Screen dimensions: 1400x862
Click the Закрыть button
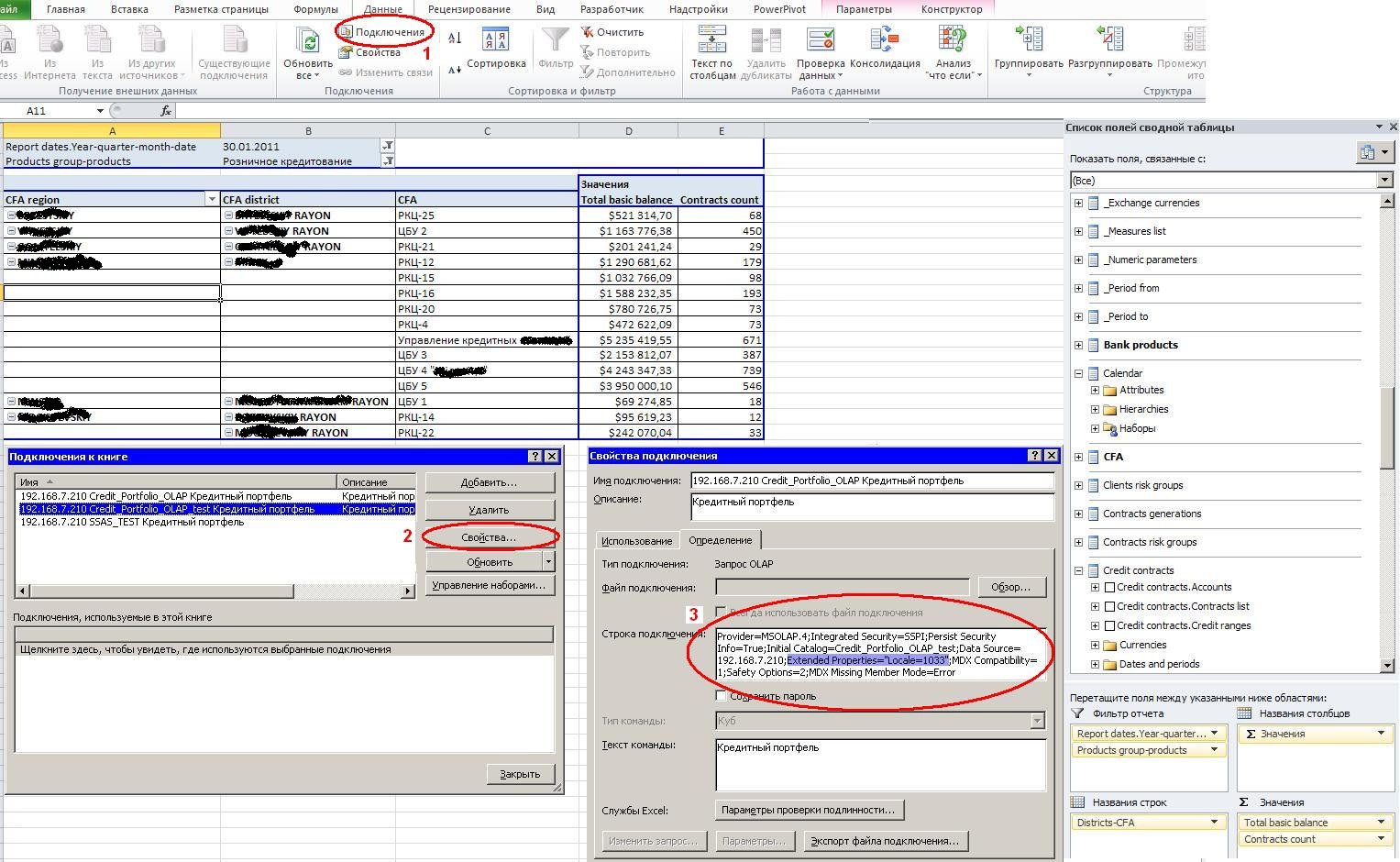pyautogui.click(x=520, y=774)
